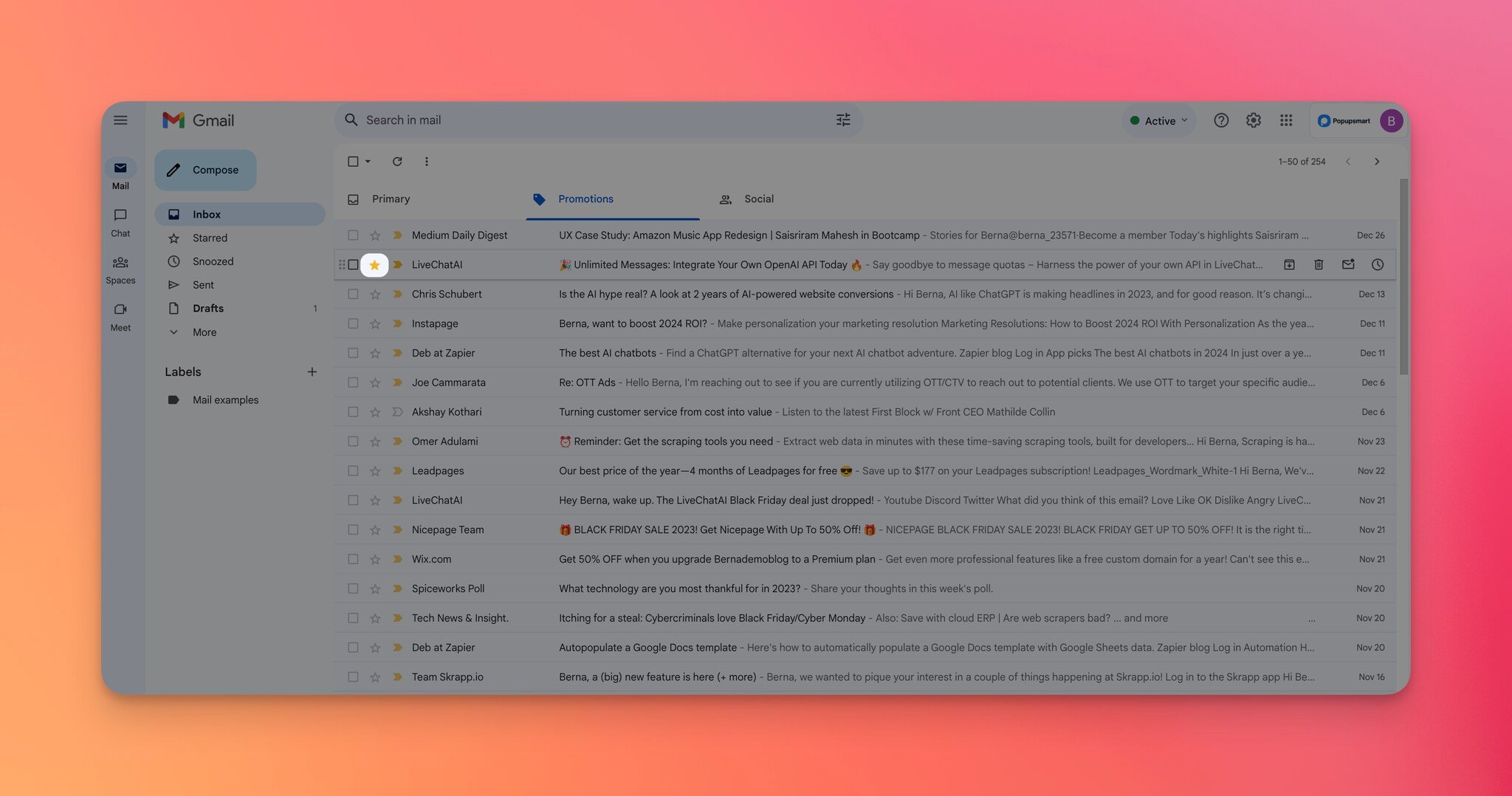Open the Spiceworks Poll email

point(865,589)
